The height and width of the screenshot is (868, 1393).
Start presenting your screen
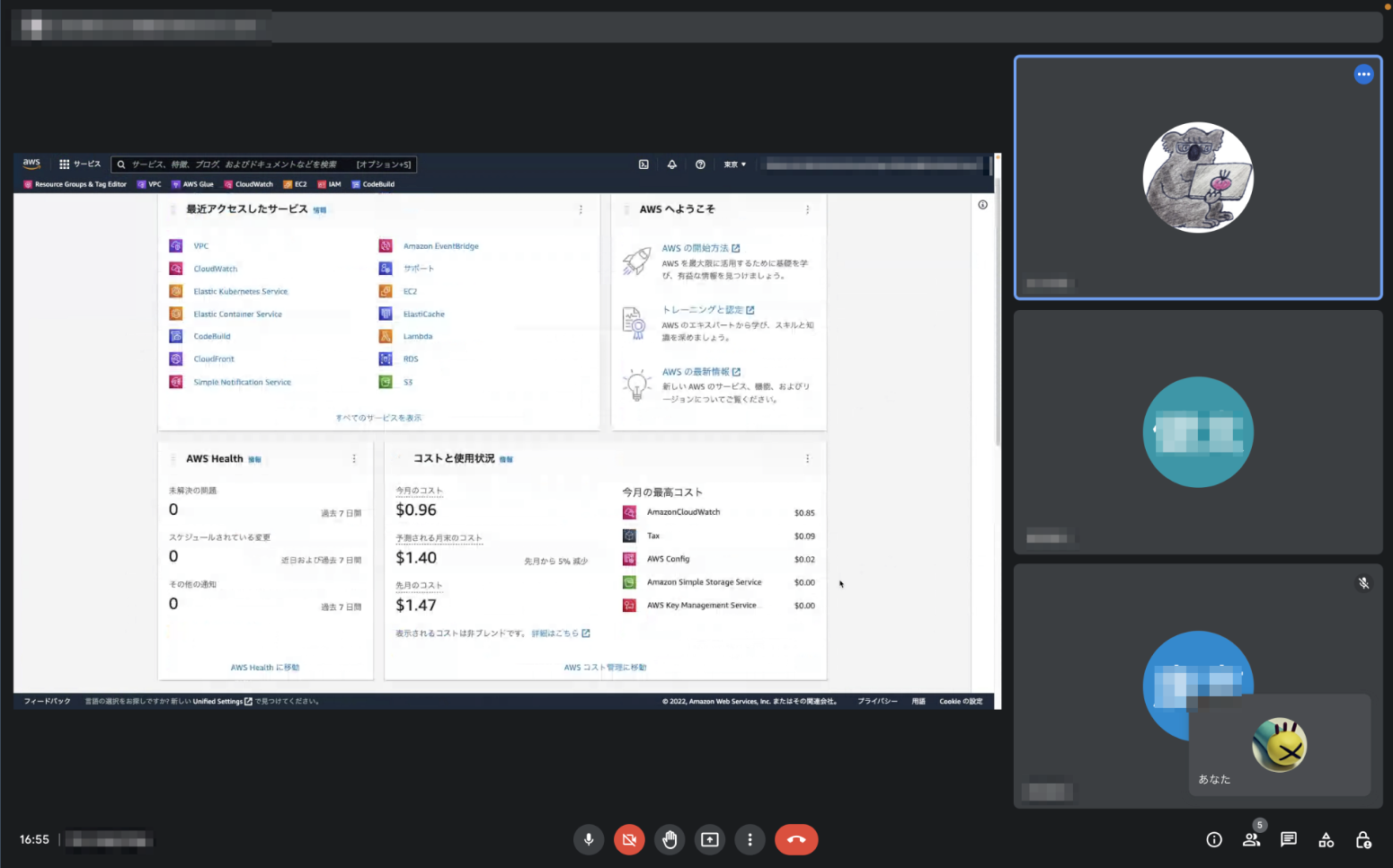pos(710,839)
